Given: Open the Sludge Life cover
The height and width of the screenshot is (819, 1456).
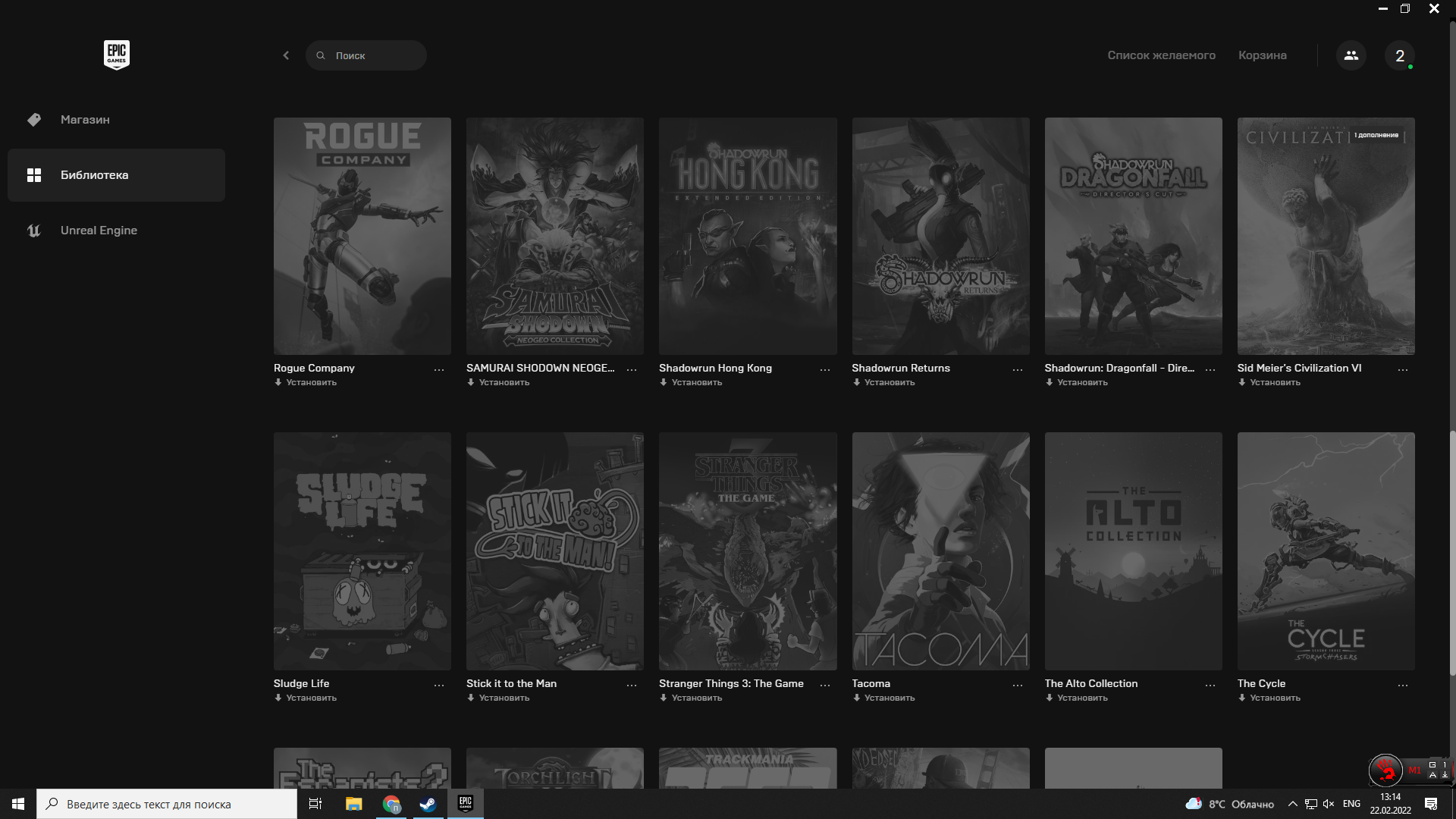Looking at the screenshot, I should pyautogui.click(x=362, y=551).
